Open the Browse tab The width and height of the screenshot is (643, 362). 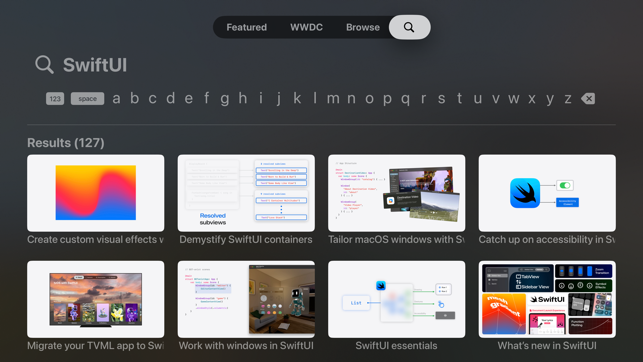point(363,27)
